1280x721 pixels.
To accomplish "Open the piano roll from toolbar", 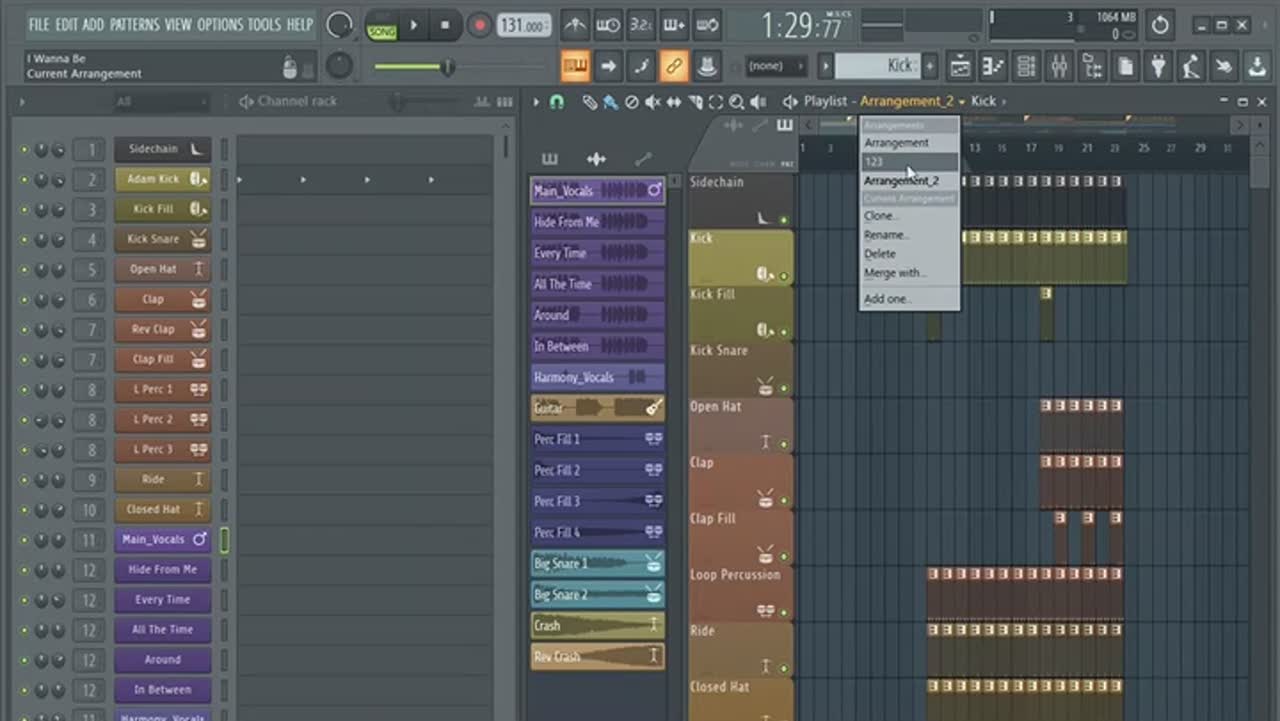I will click(993, 67).
